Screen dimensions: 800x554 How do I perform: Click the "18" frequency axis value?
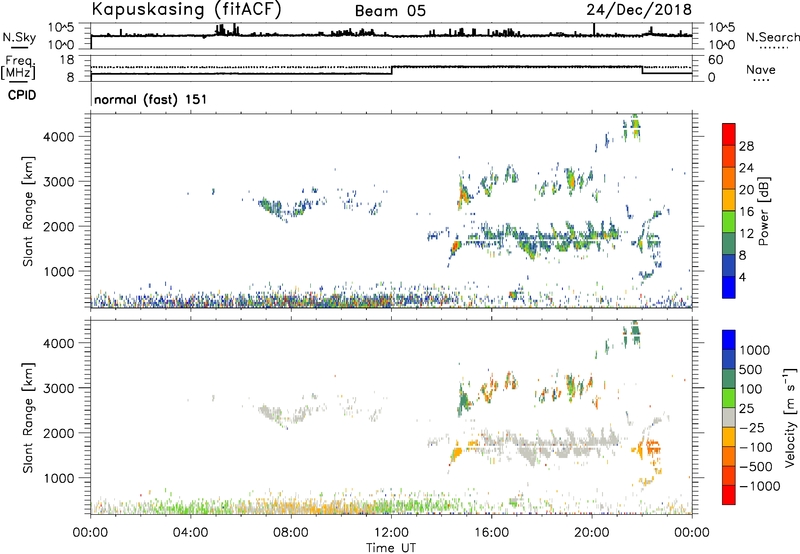[67, 60]
